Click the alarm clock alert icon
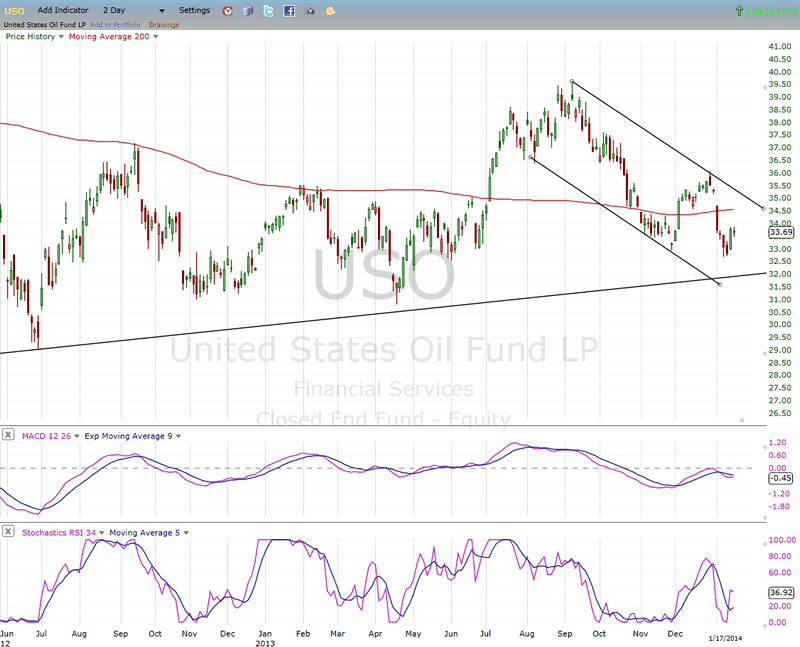This screenshot has height=647, width=800. click(x=227, y=11)
